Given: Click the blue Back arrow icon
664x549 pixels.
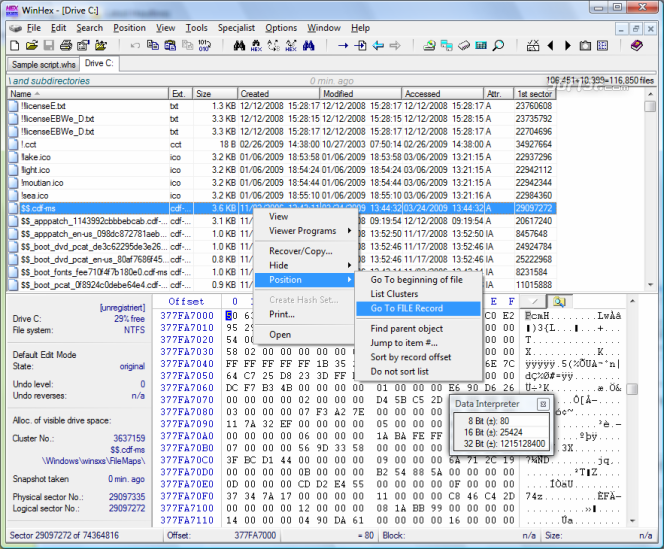Looking at the screenshot, I should (378, 45).
